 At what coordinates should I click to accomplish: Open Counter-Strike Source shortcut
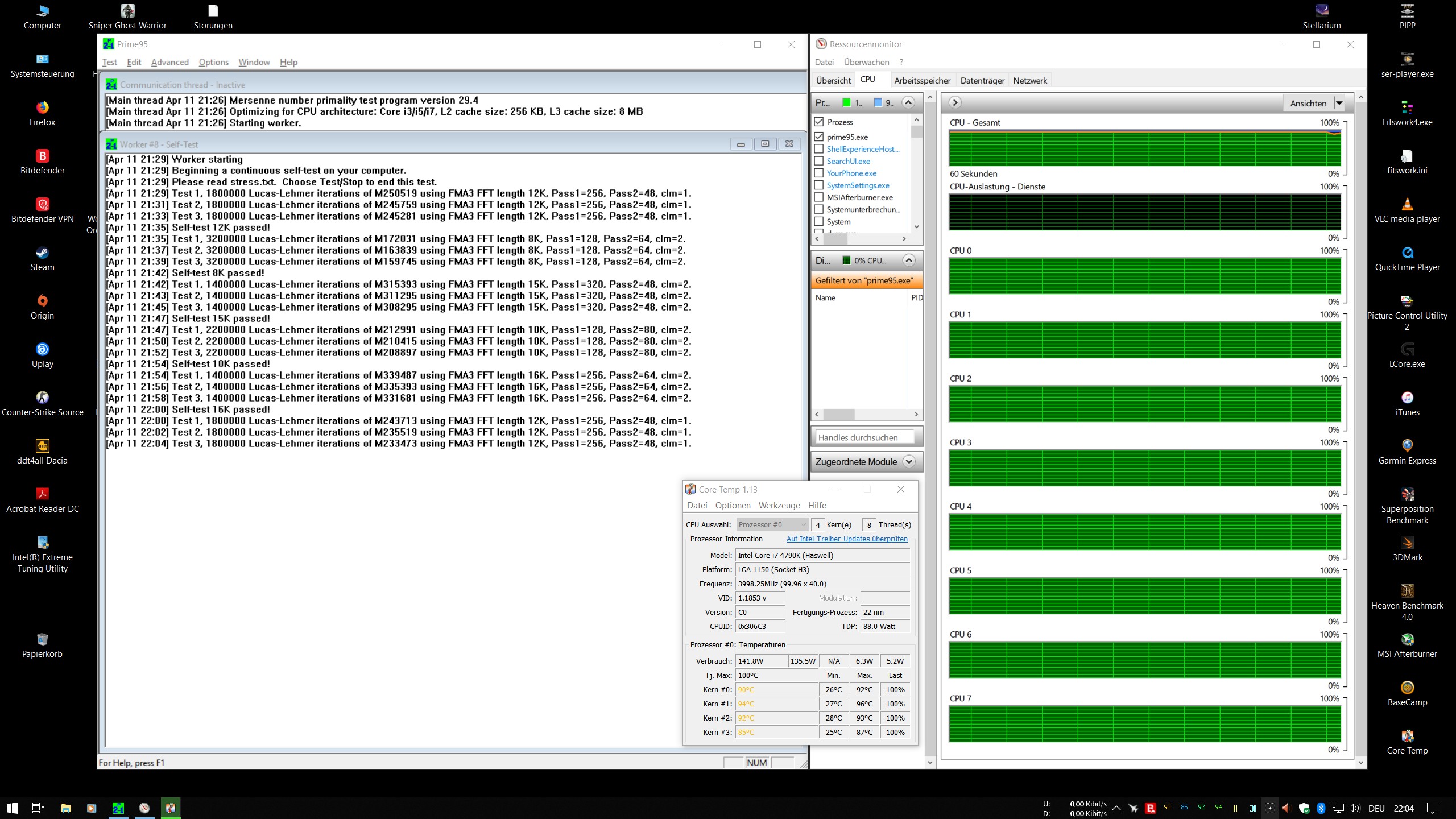pos(42,404)
